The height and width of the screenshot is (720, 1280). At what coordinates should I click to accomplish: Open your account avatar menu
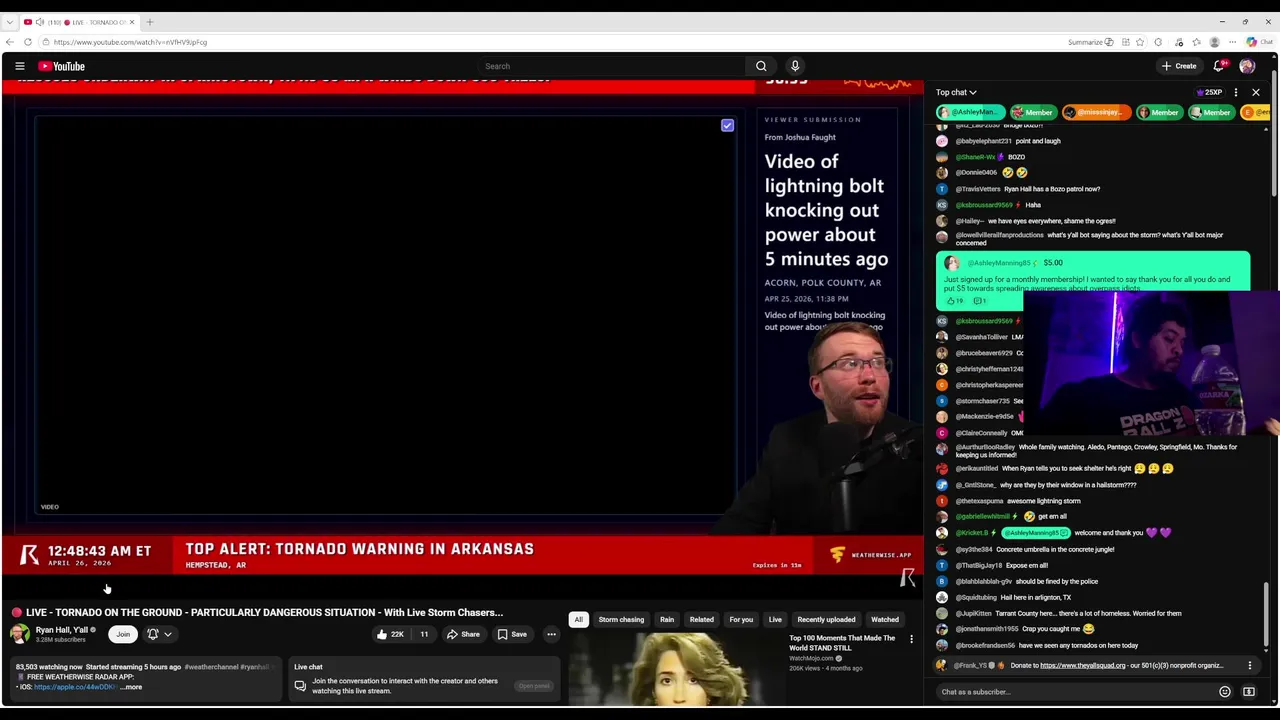(x=1247, y=66)
